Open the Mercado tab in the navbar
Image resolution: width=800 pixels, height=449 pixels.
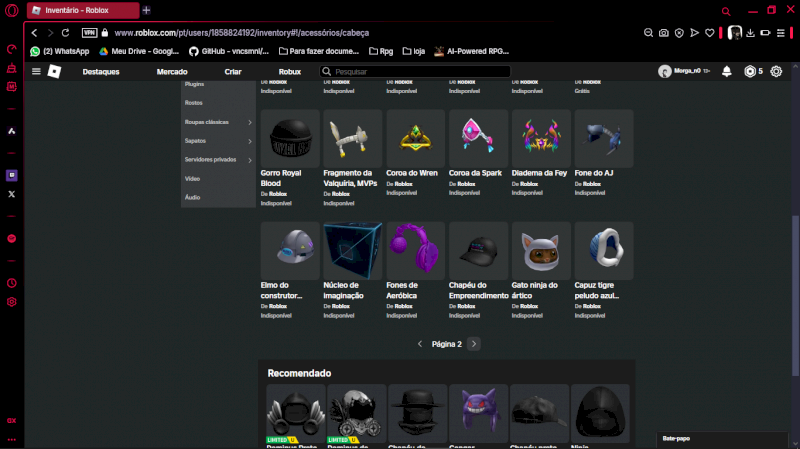172,72
